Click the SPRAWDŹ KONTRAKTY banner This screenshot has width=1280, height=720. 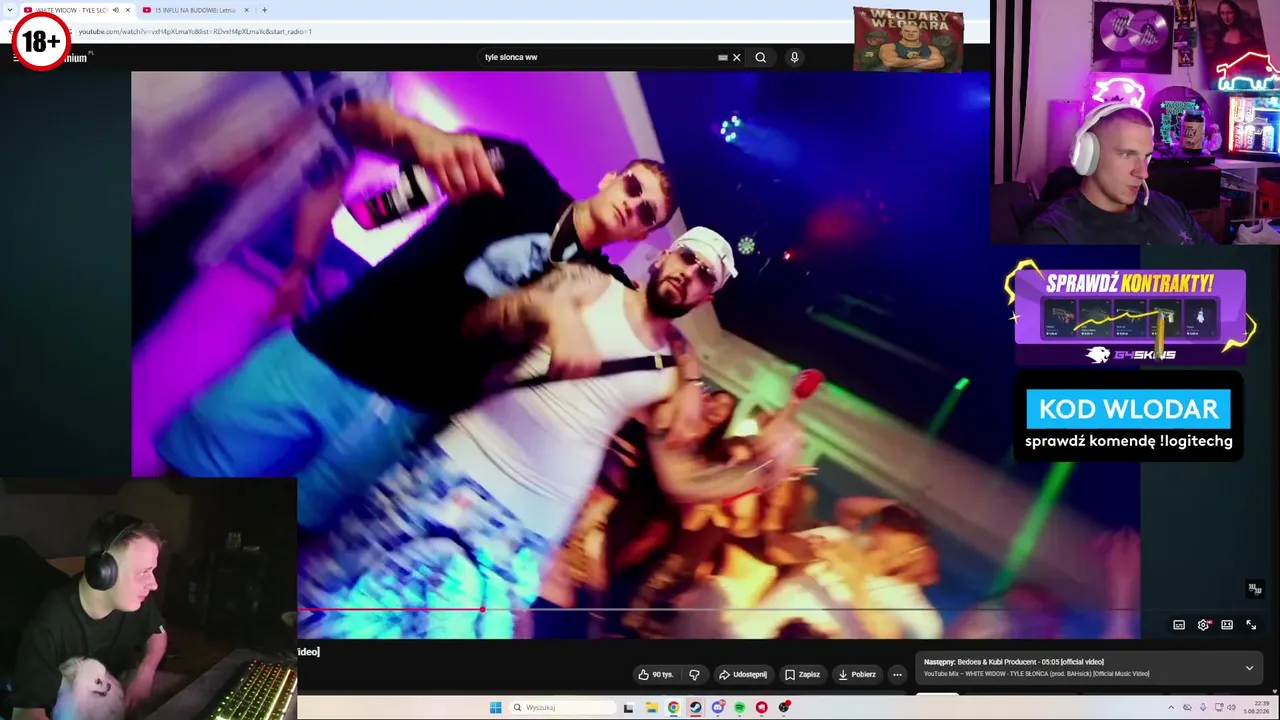coord(1130,315)
